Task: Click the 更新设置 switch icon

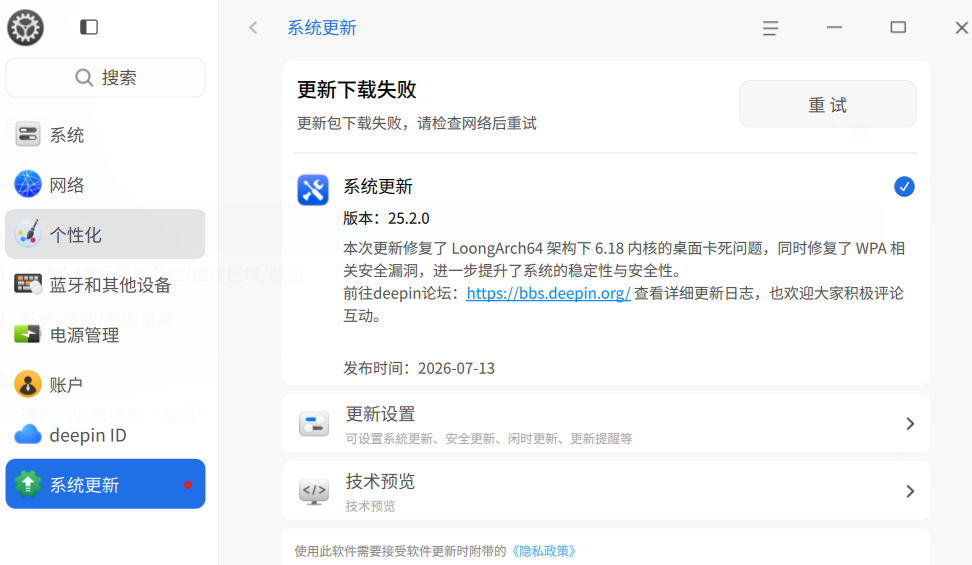Action: [314, 424]
